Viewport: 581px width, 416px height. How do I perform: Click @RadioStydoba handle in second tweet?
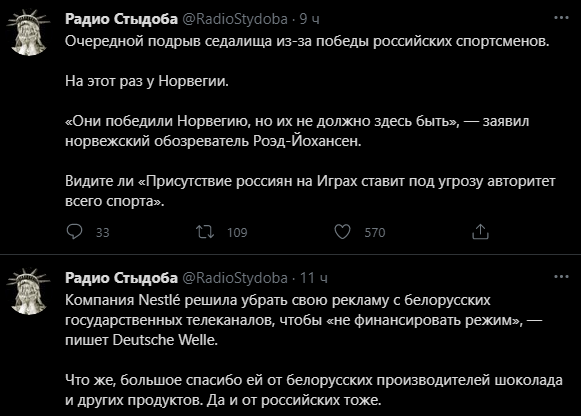click(x=235, y=278)
